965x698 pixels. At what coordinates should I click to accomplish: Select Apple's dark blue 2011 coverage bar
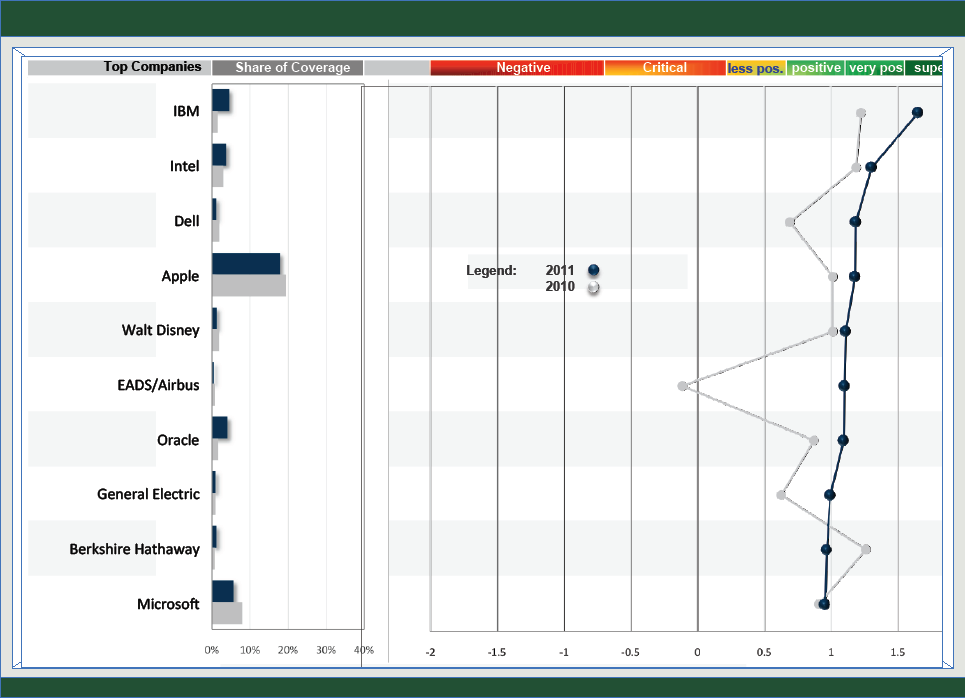click(x=246, y=263)
